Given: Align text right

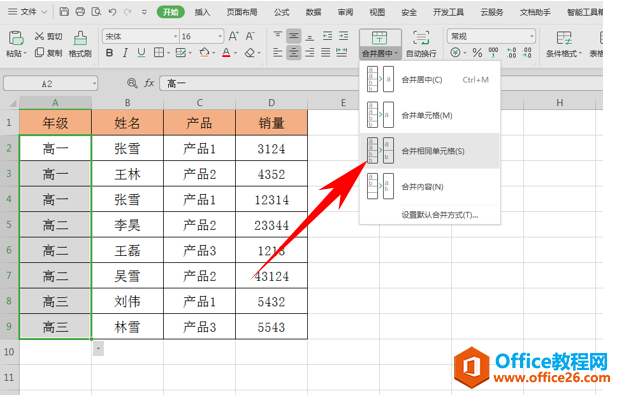Looking at the screenshot, I should [x=310, y=52].
